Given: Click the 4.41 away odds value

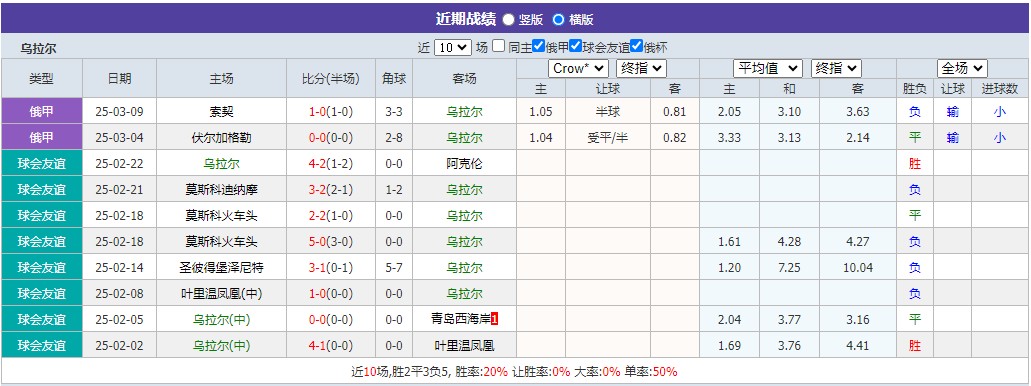Looking at the screenshot, I should [x=858, y=346].
